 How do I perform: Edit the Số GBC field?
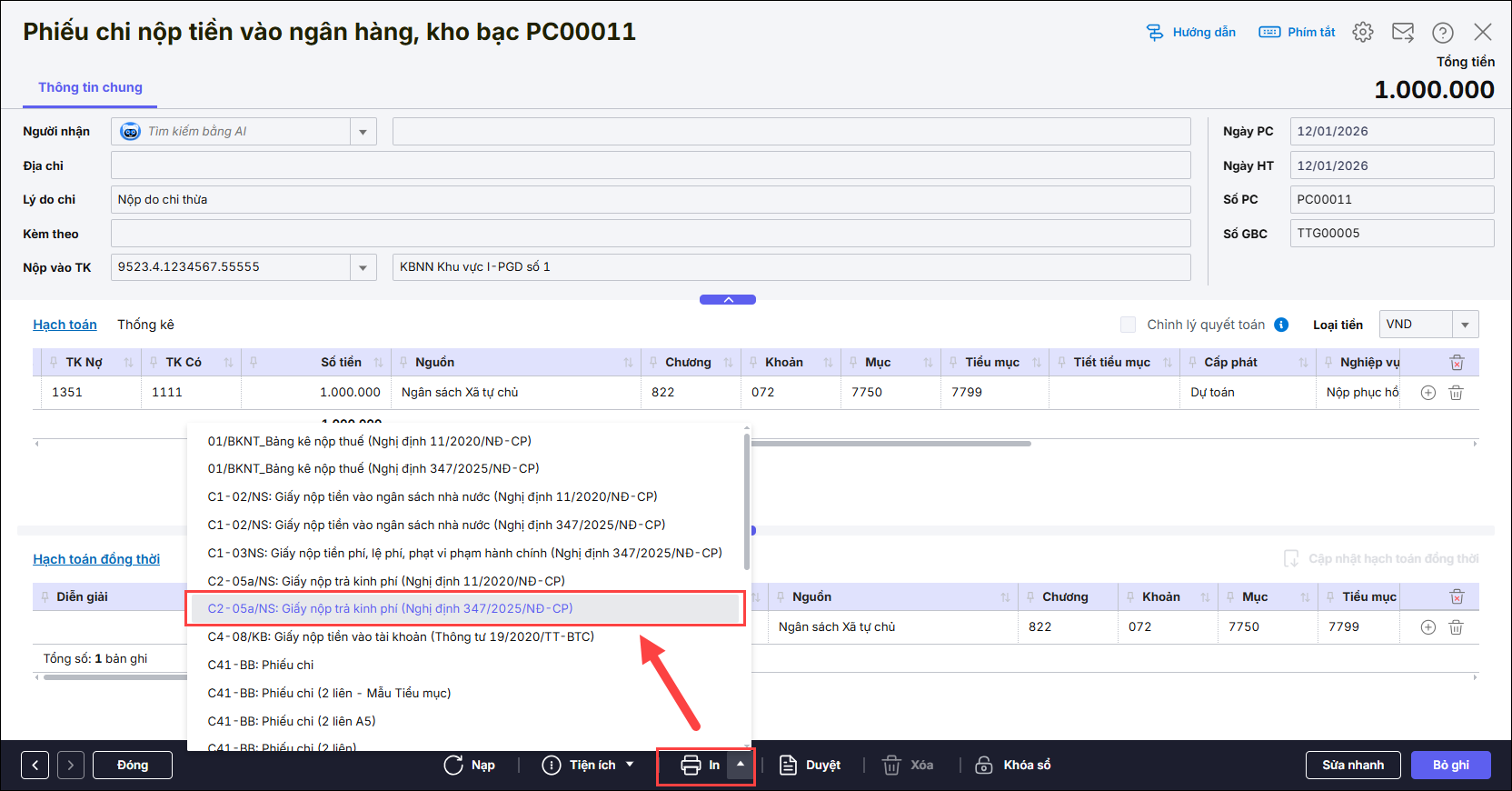[x=1392, y=233]
